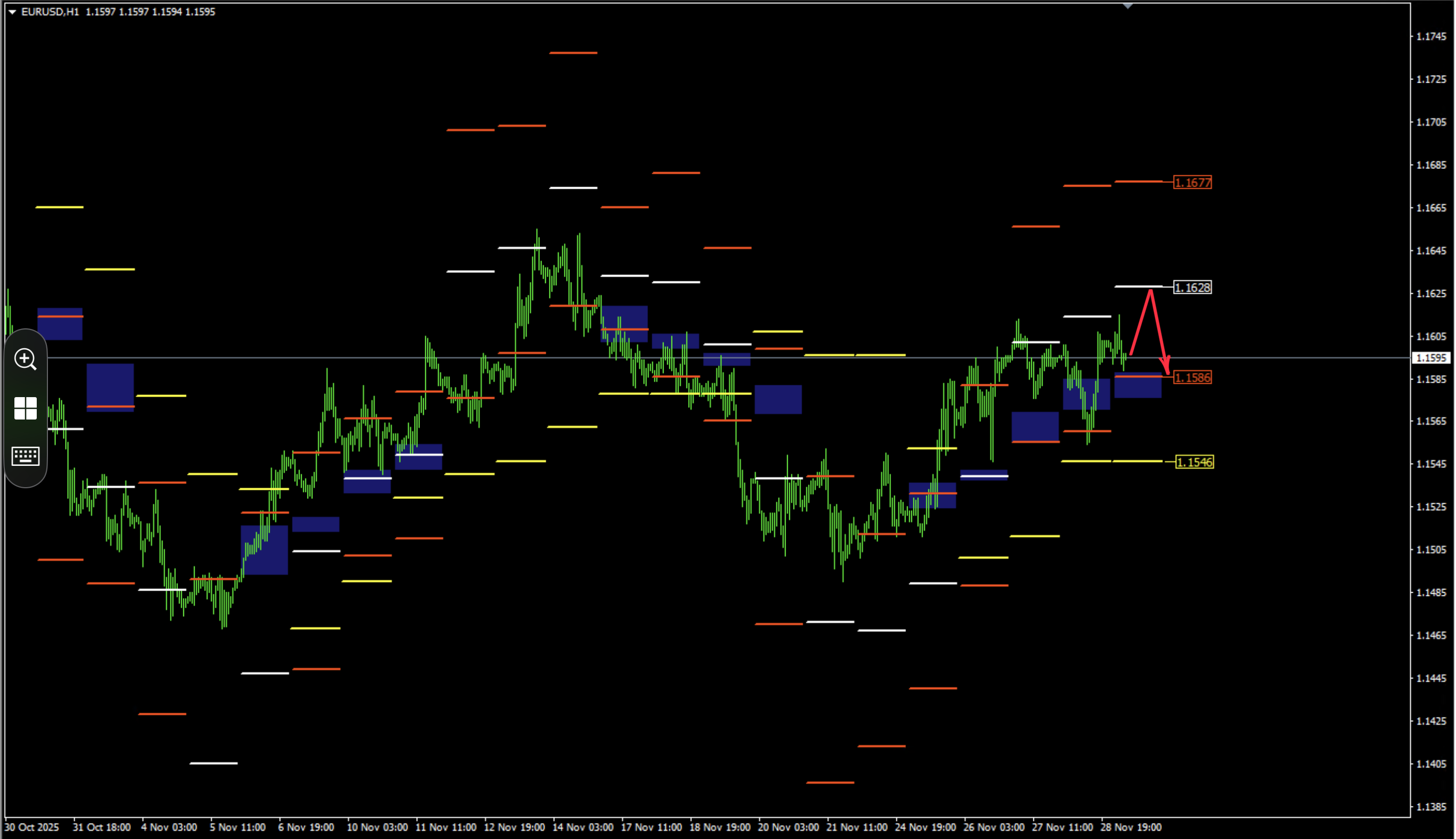Select the 1.1677 orange price label
Viewport: 1456px width, 839px height.
click(x=1192, y=183)
